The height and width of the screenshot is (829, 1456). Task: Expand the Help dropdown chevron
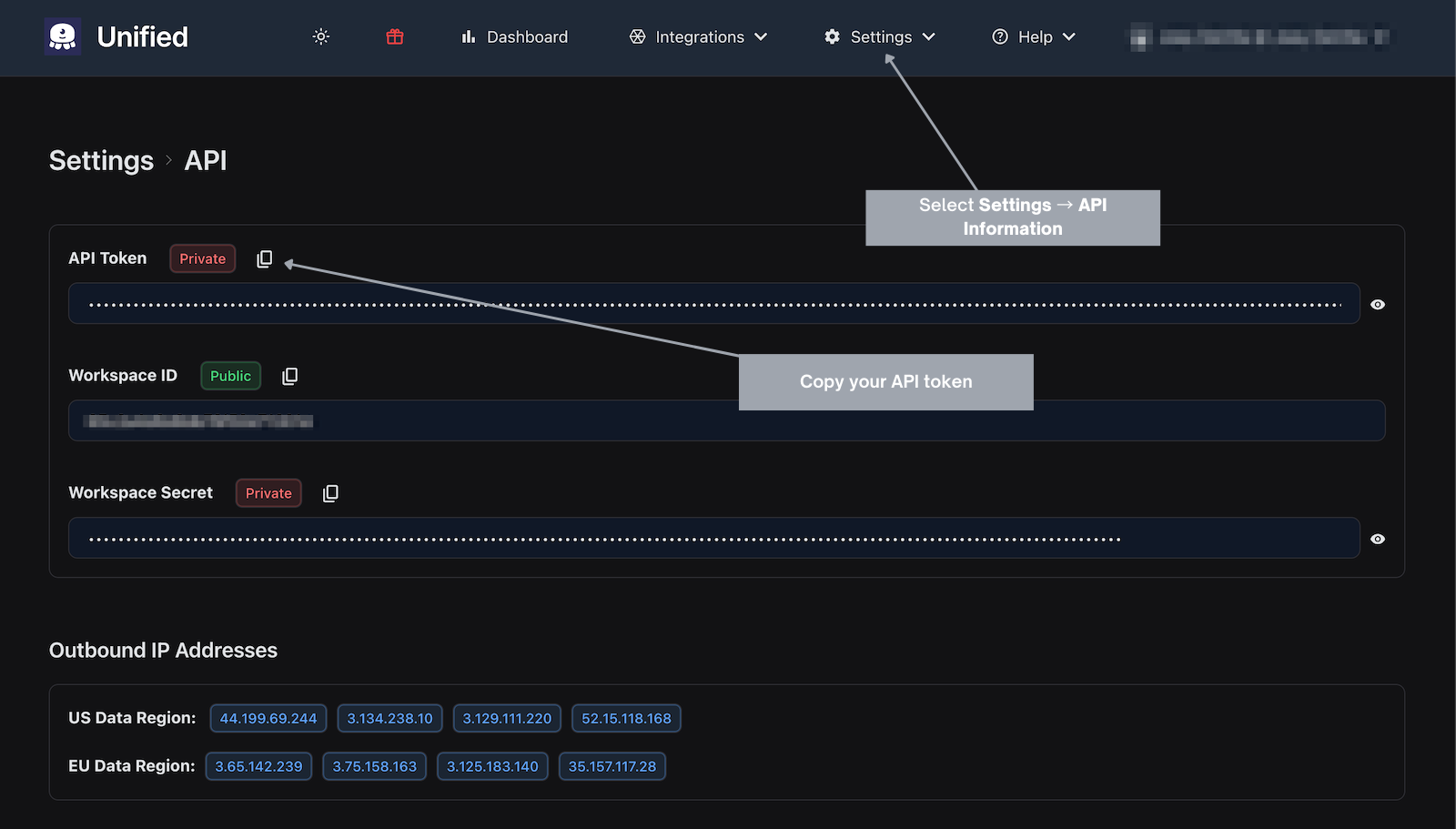coord(1069,36)
